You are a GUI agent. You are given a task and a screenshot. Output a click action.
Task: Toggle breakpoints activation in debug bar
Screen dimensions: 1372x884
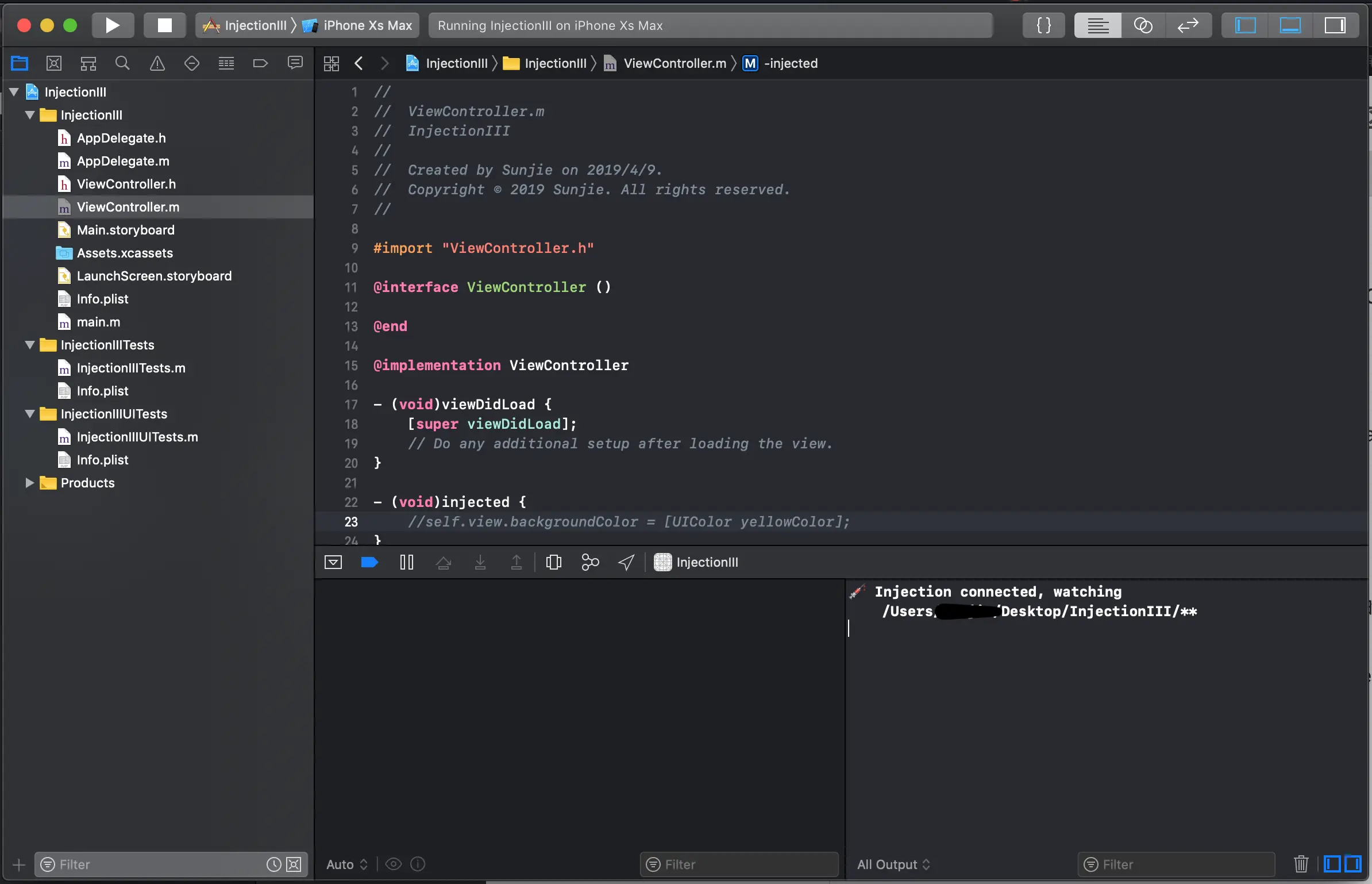(369, 562)
